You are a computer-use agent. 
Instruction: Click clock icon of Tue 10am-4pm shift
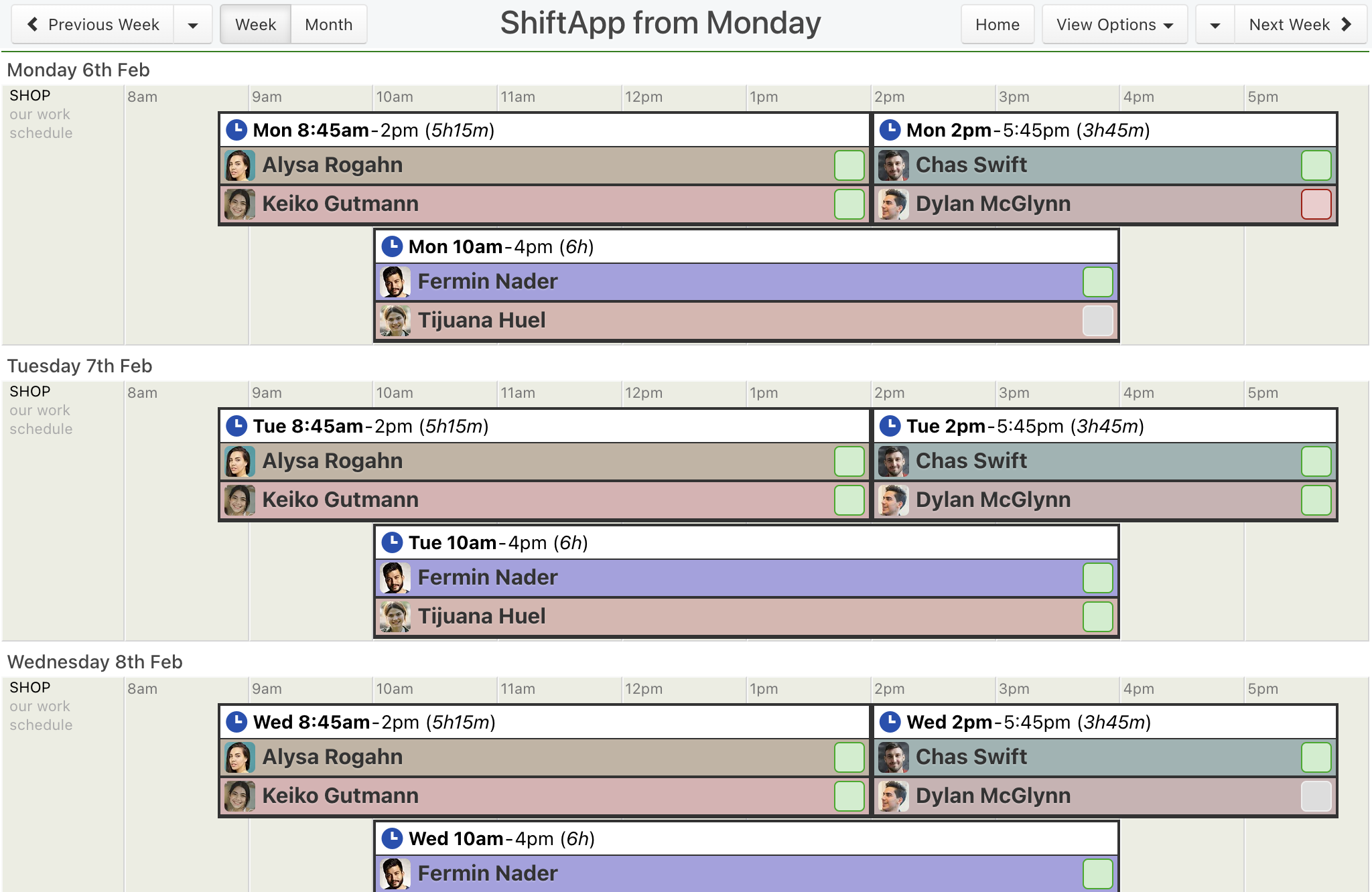392,542
